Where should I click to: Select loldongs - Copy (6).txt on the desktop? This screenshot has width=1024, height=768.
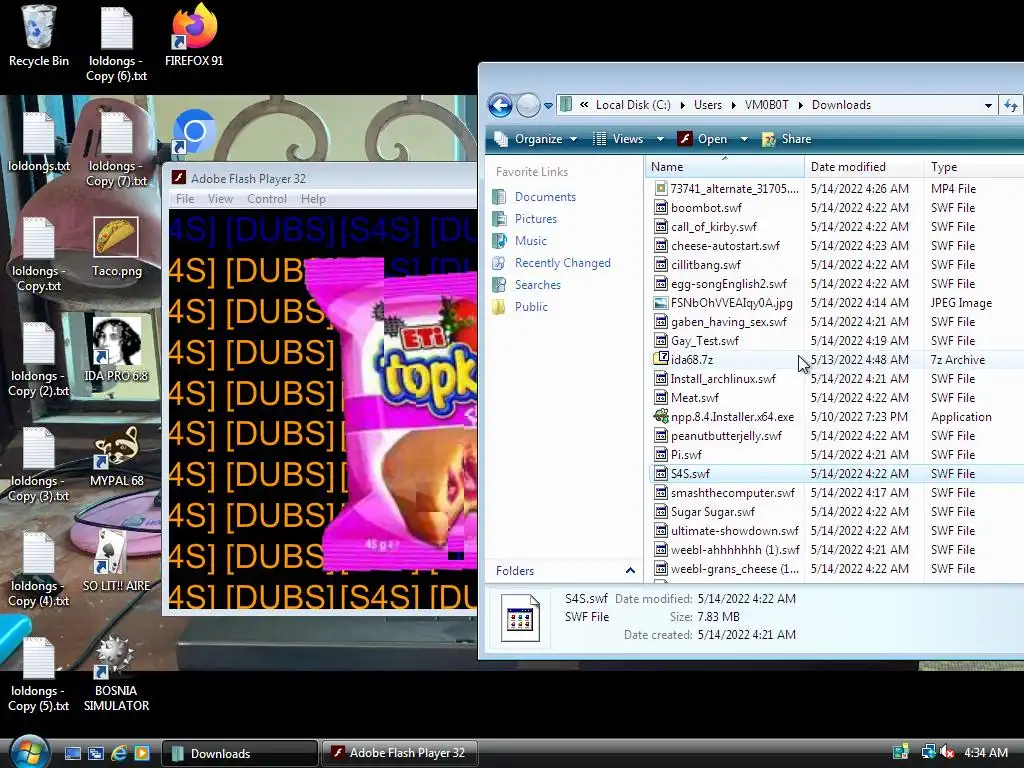116,44
